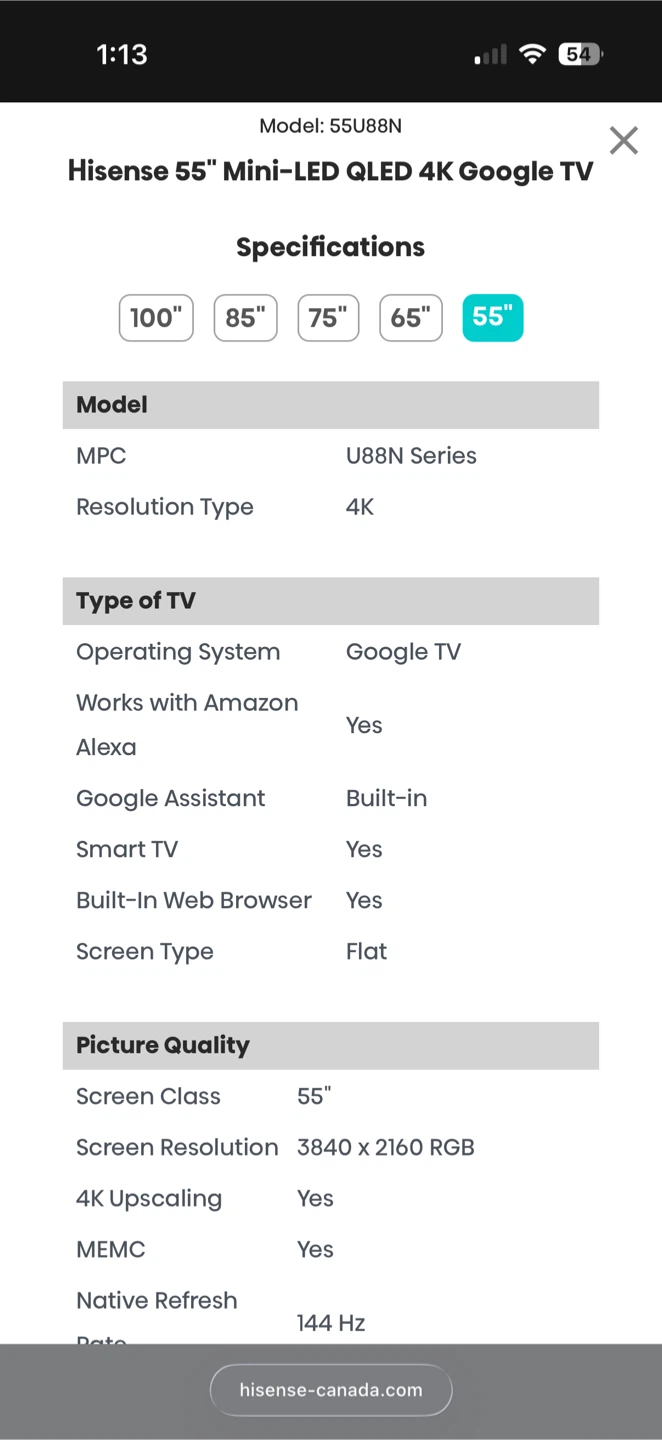
Task: Tap the Specifications heading
Action: (331, 247)
